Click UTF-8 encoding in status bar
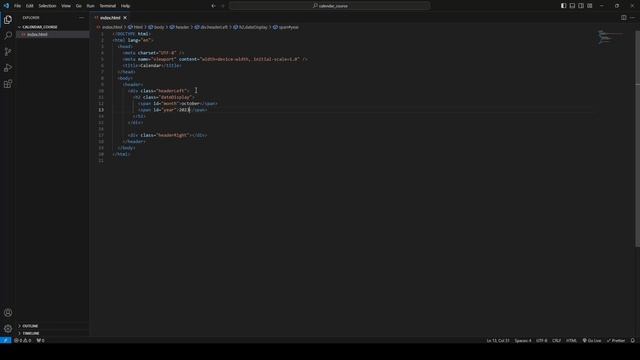 pyautogui.click(x=542, y=340)
